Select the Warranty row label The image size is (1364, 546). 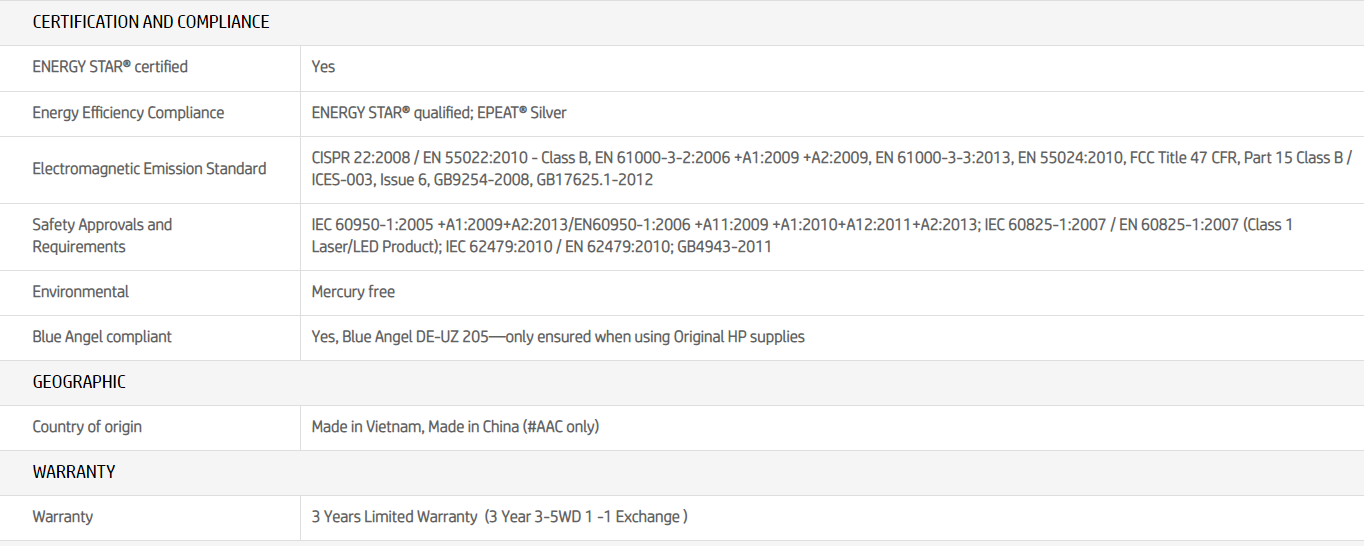point(63,517)
